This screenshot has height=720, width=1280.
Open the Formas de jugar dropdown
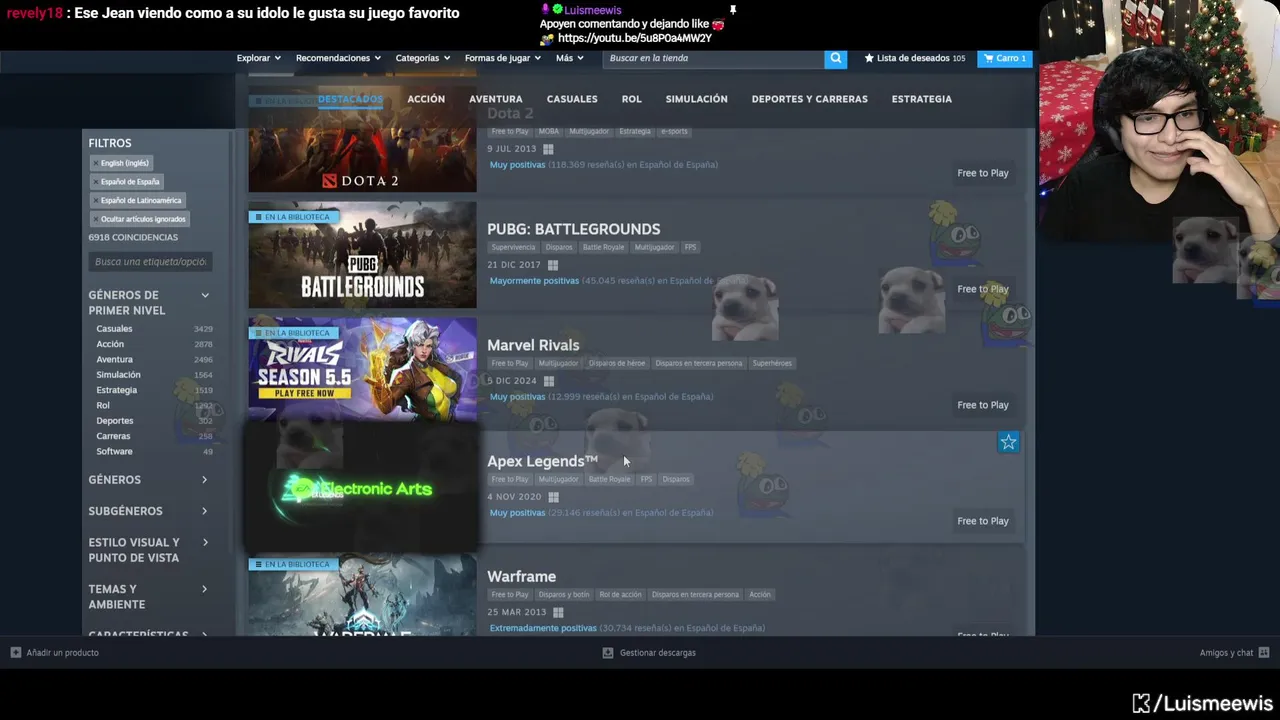502,58
